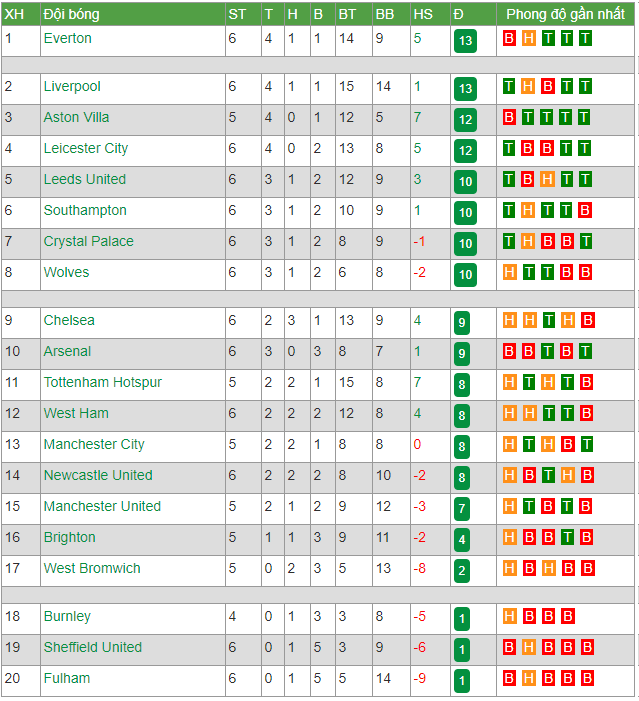Click the Manchester United team link
The height and width of the screenshot is (701, 639).
(102, 506)
